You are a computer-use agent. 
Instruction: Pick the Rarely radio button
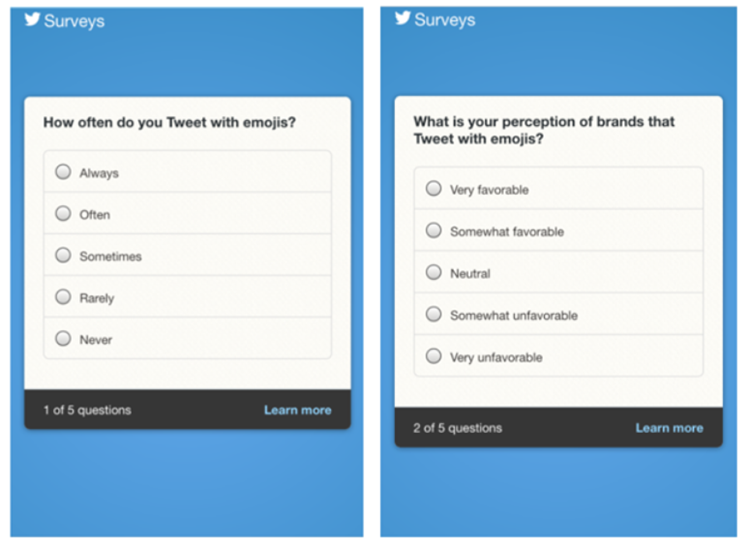63,297
